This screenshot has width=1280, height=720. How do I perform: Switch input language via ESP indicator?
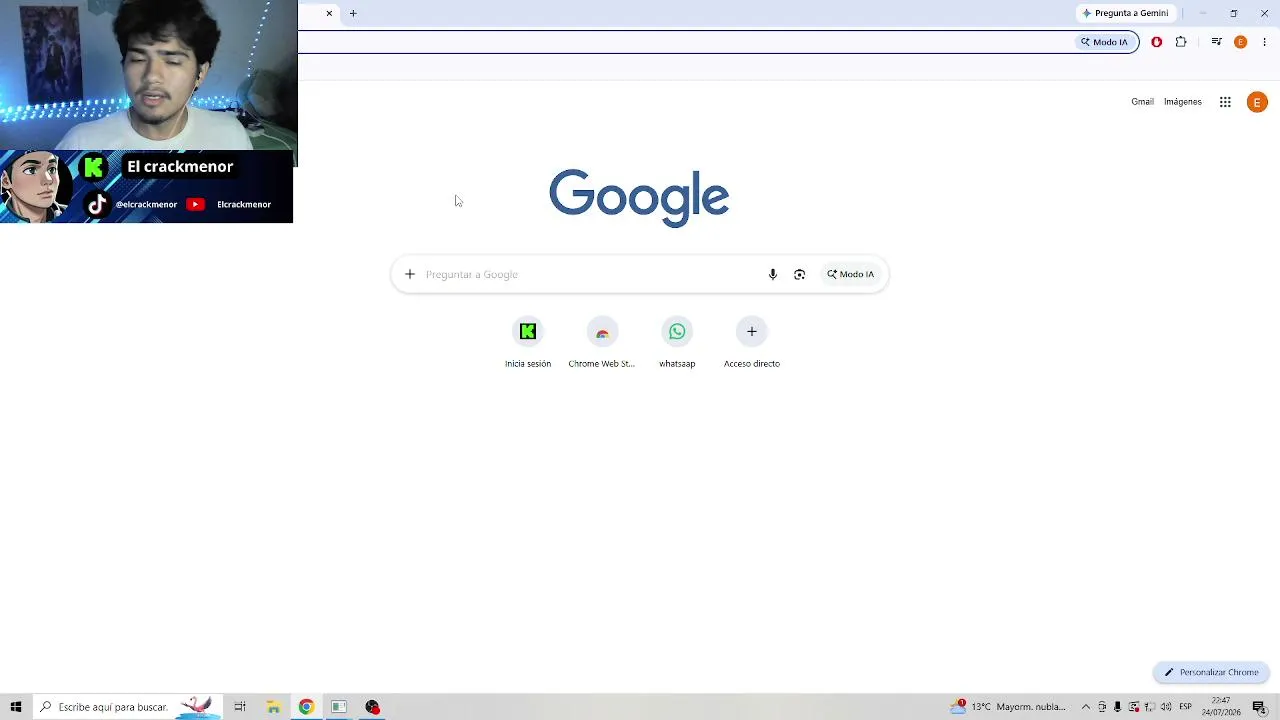(x=1186, y=707)
